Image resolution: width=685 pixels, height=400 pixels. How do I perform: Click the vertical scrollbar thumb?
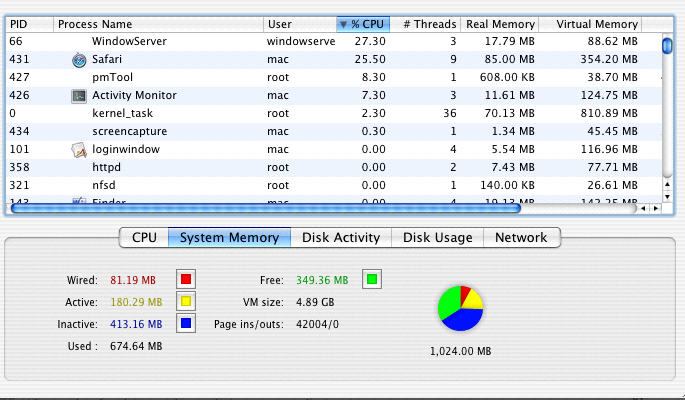click(667, 46)
